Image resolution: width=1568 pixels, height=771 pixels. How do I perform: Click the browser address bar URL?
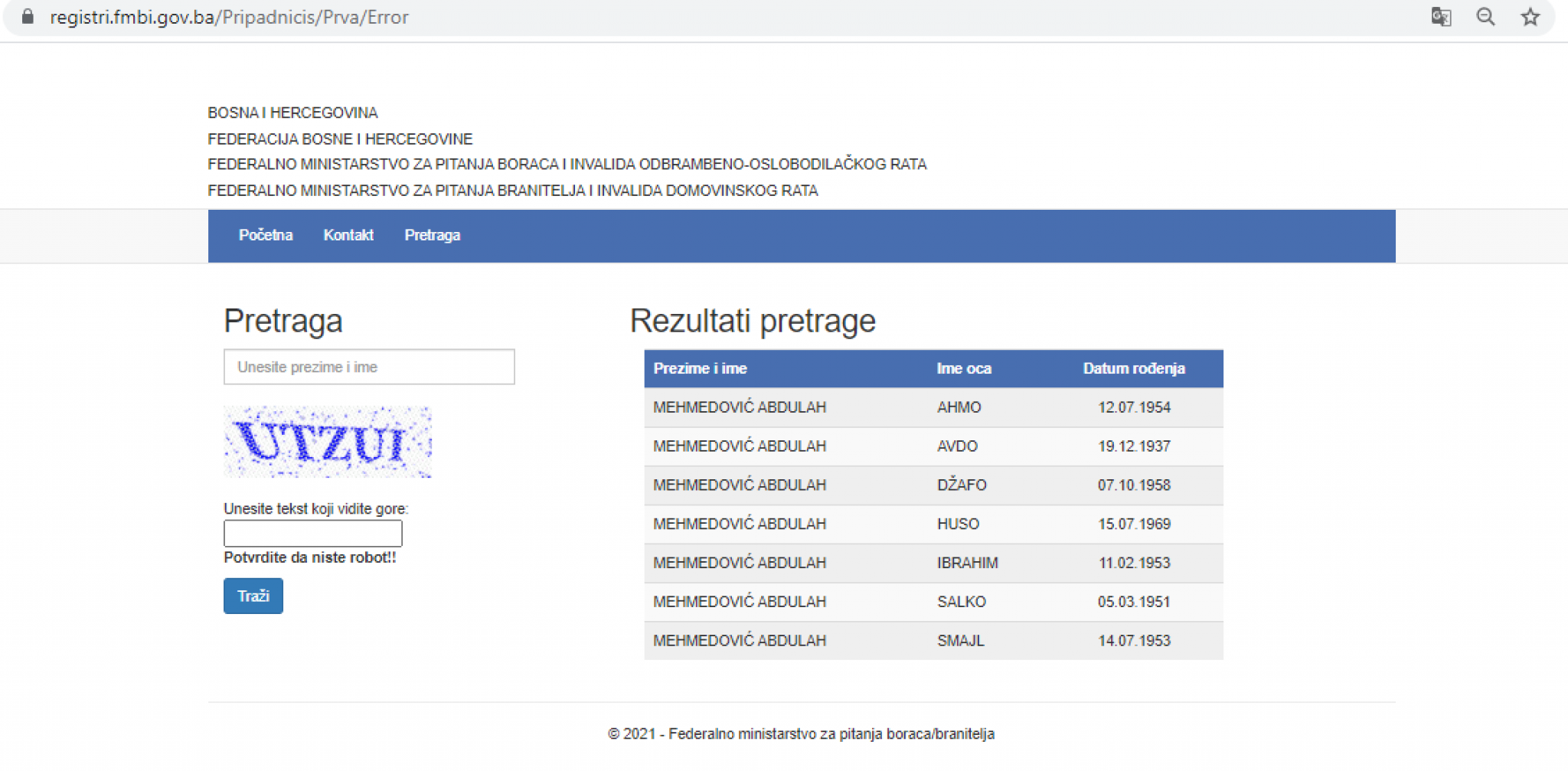click(x=228, y=17)
